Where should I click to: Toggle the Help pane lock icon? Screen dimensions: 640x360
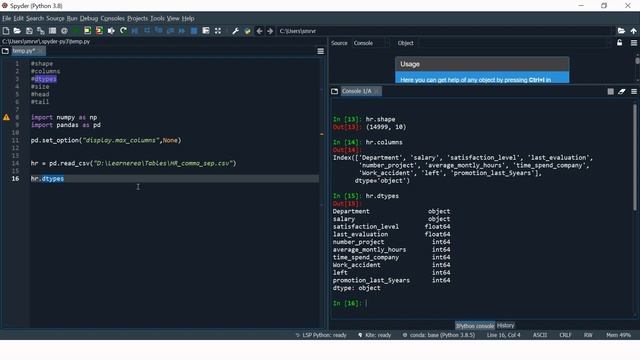620,42
